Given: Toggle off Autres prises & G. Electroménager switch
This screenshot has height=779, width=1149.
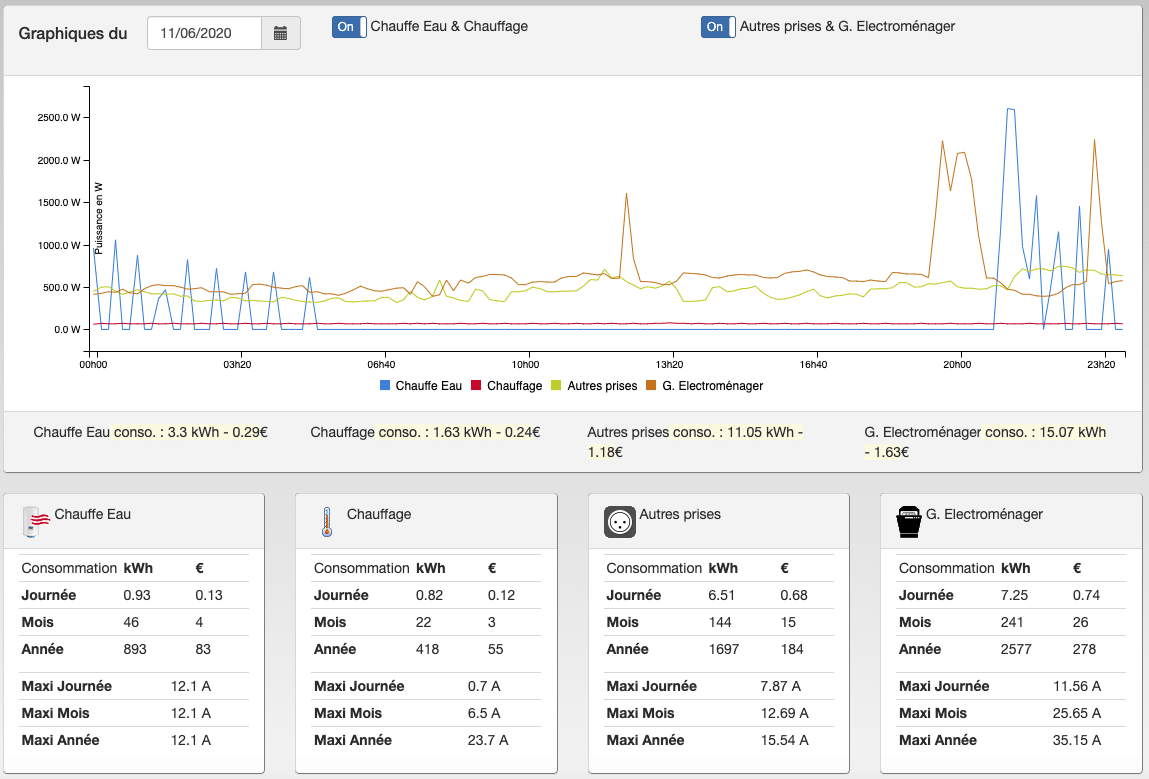Looking at the screenshot, I should click(718, 27).
